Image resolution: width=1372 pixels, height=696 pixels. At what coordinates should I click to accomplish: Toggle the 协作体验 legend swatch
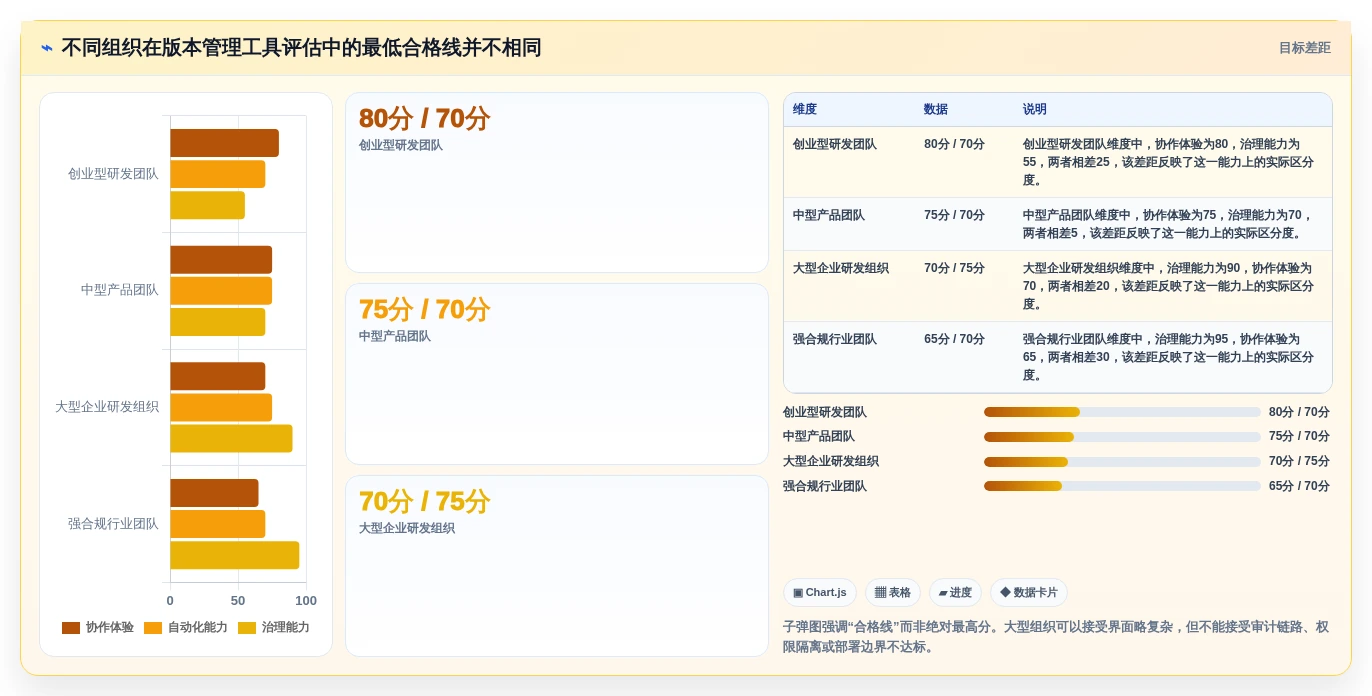coord(71,628)
